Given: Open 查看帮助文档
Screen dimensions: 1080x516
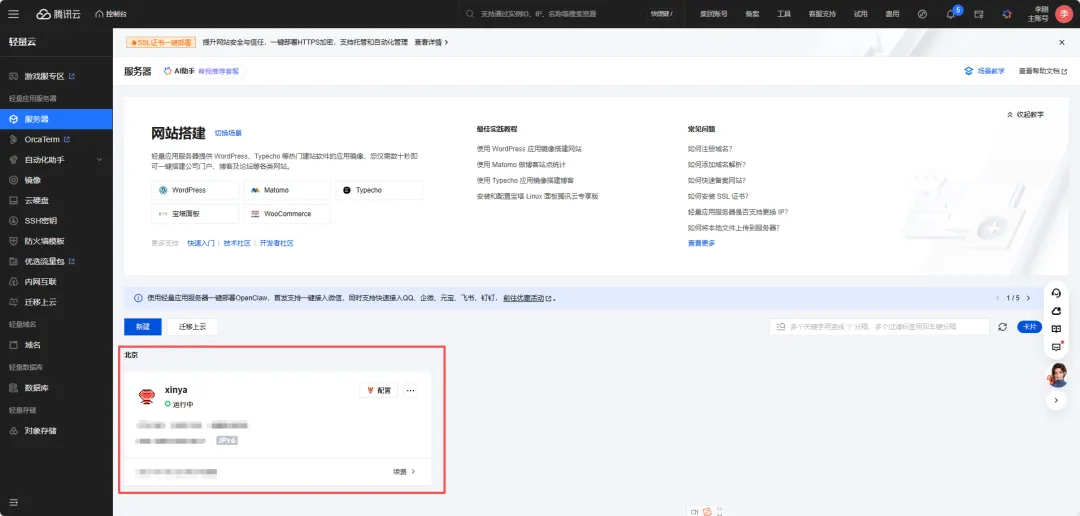Looking at the screenshot, I should click(x=1043, y=71).
